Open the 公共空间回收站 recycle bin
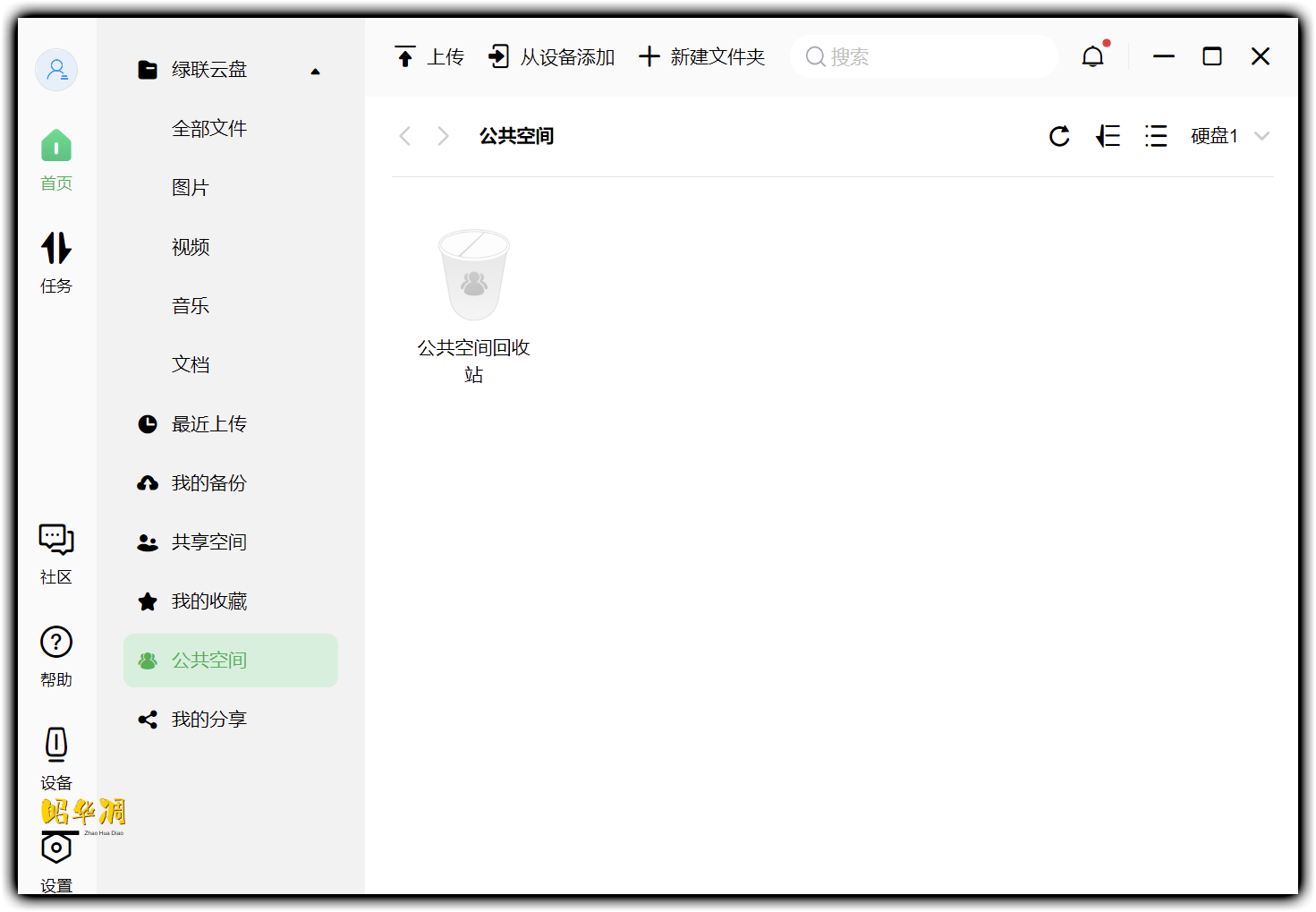The height and width of the screenshot is (912, 1316). coord(473,275)
